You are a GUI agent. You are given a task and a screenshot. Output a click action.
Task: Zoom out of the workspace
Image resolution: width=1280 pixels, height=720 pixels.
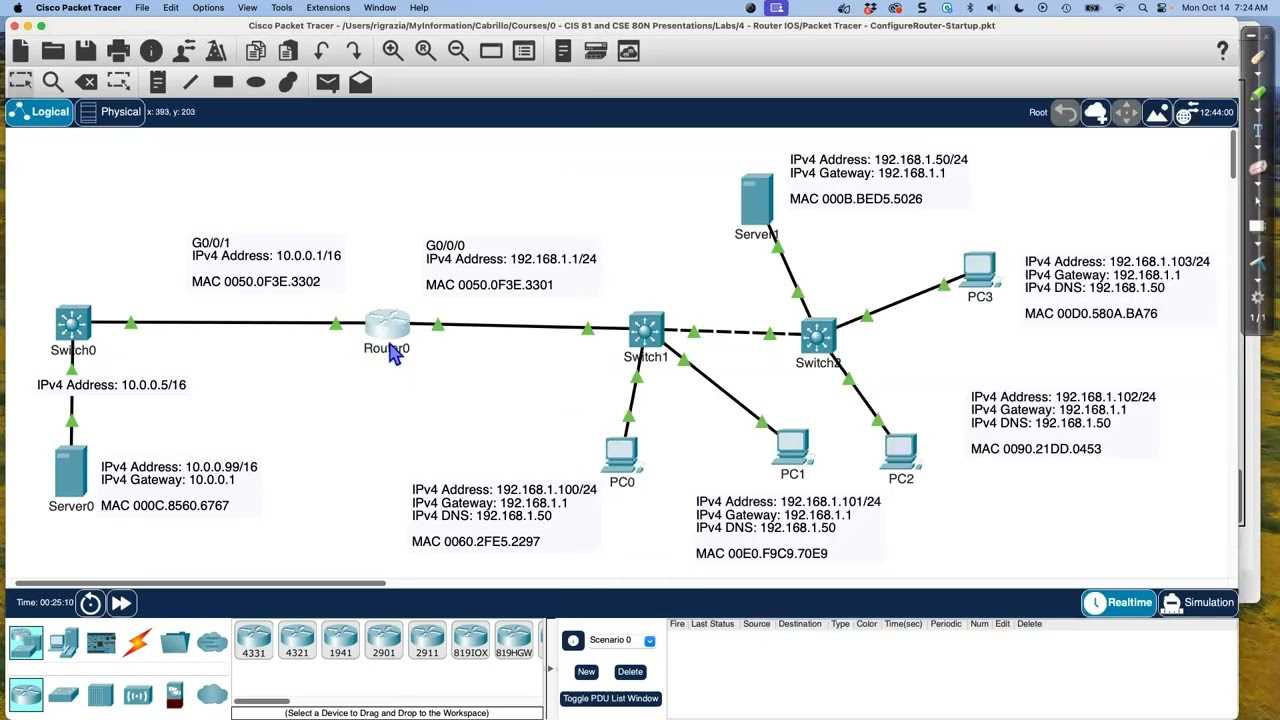coord(458,51)
